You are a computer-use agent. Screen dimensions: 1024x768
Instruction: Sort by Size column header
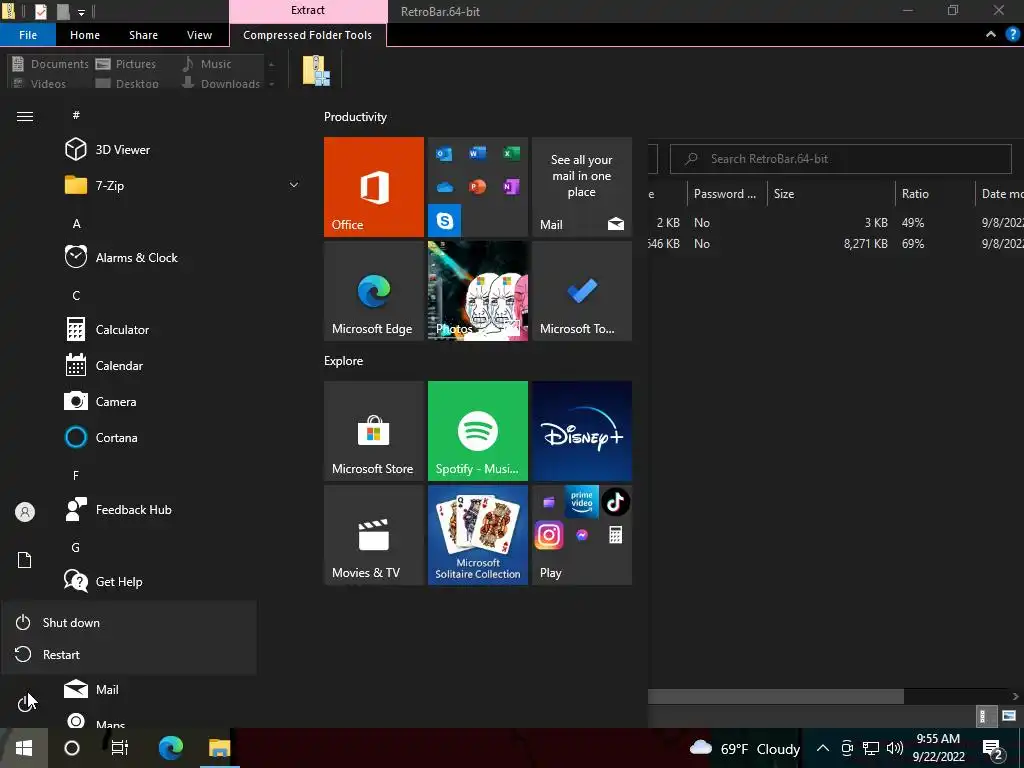point(830,193)
